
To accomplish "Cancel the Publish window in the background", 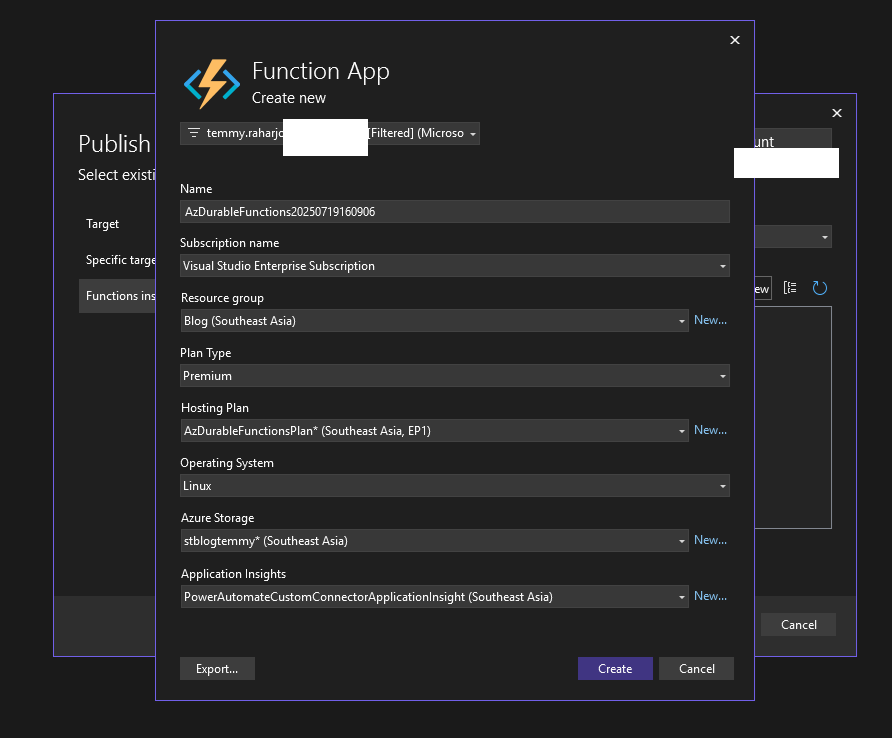I will [798, 625].
